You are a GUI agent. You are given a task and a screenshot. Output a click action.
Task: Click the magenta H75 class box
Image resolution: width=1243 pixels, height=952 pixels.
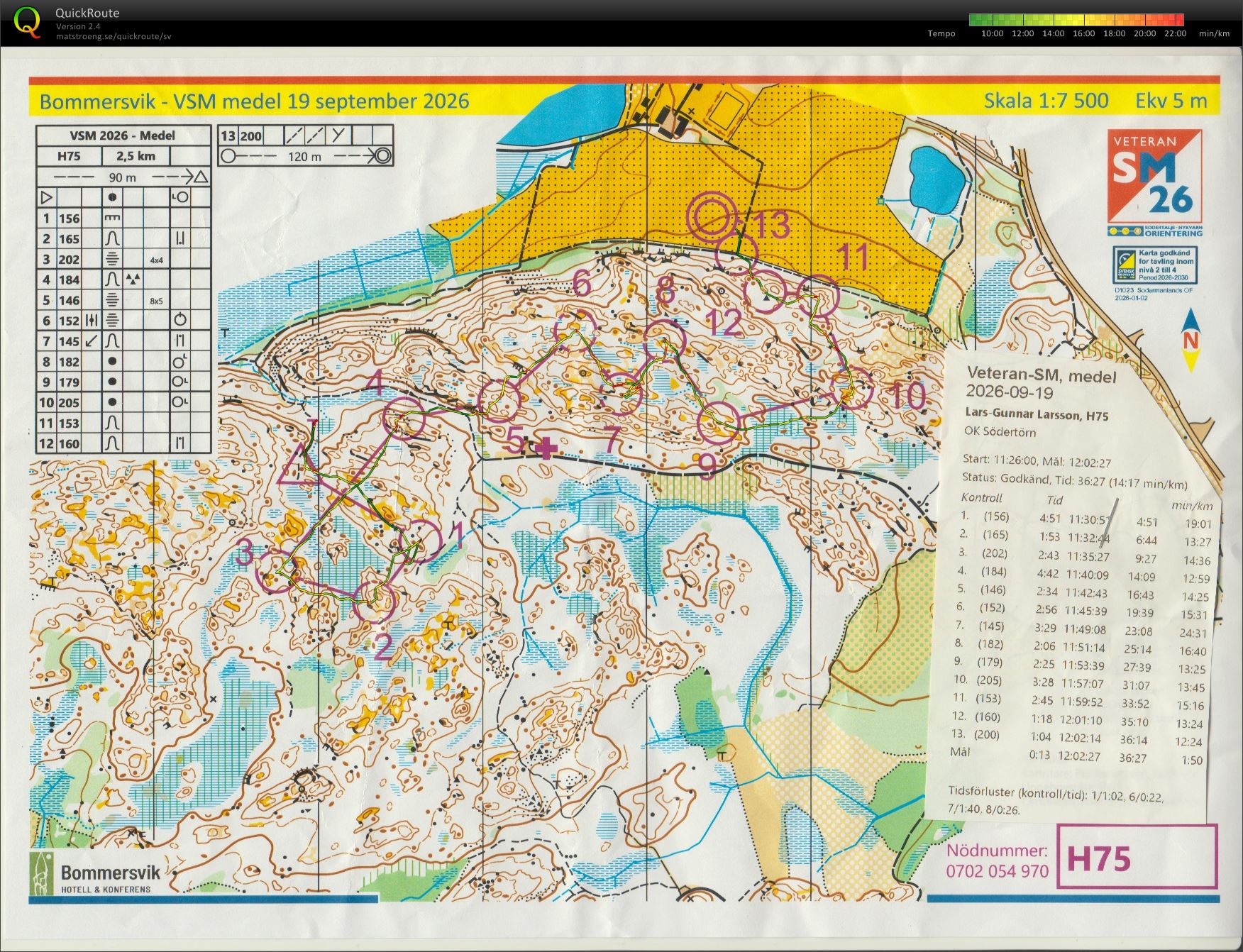coord(1137,857)
